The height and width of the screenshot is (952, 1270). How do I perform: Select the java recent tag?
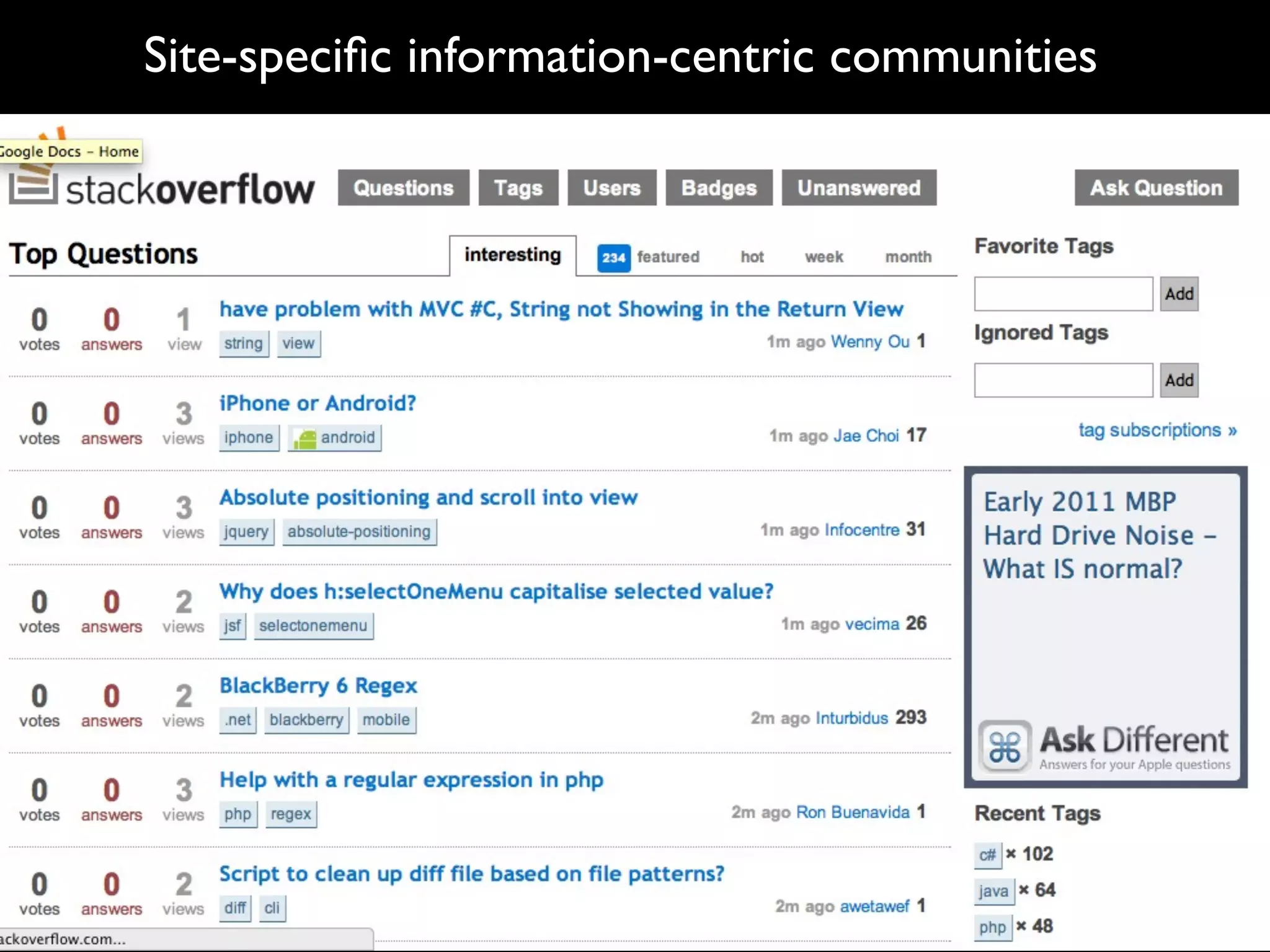[994, 891]
